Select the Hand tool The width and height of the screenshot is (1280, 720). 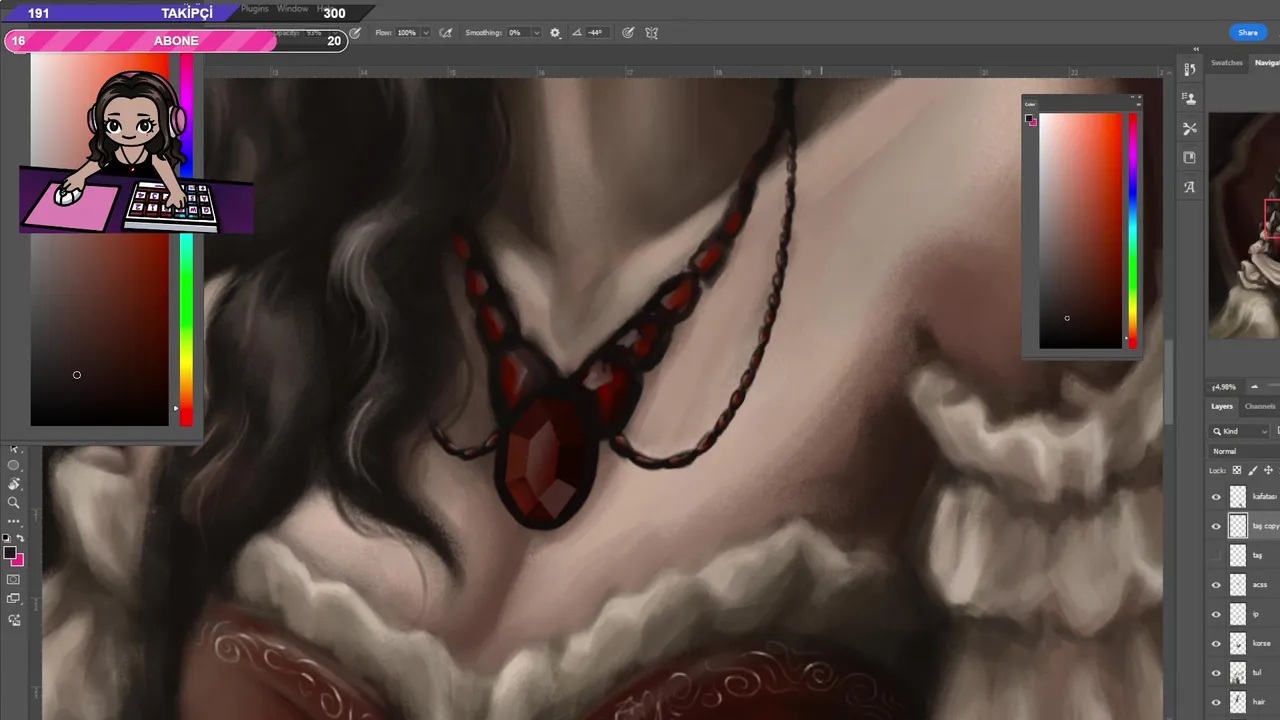click(x=13, y=484)
